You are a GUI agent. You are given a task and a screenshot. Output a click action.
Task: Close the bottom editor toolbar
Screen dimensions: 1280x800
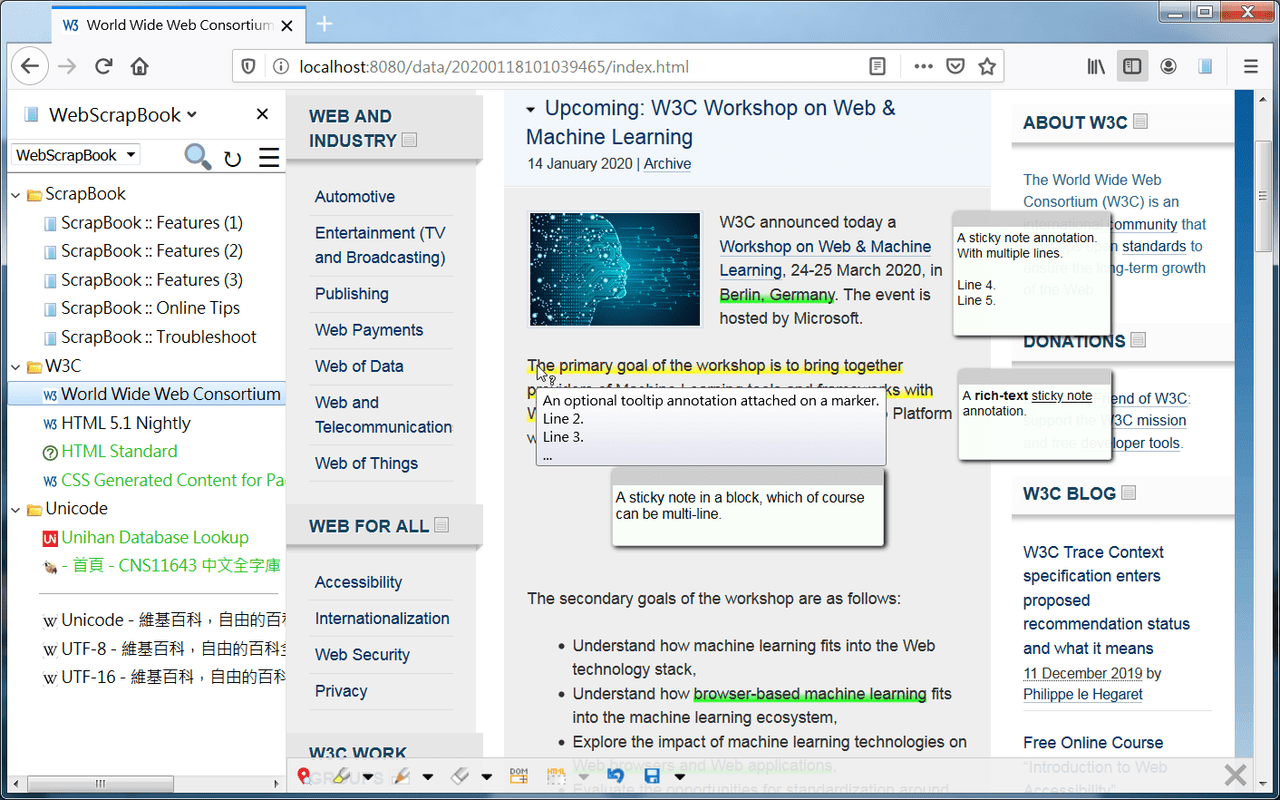(x=1235, y=774)
